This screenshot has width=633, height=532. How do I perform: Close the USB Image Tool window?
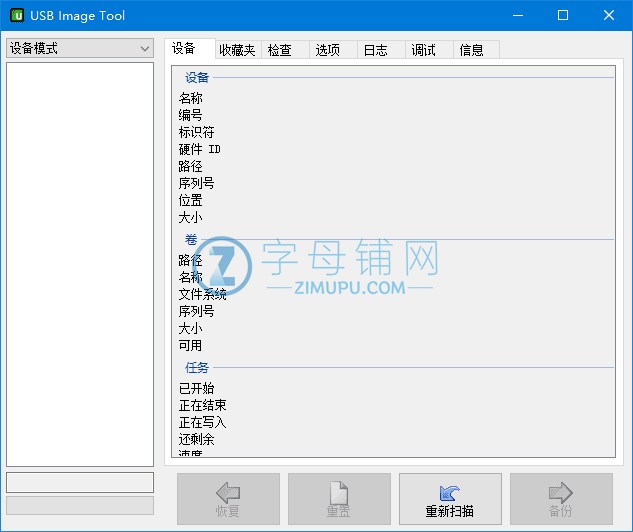tap(609, 15)
